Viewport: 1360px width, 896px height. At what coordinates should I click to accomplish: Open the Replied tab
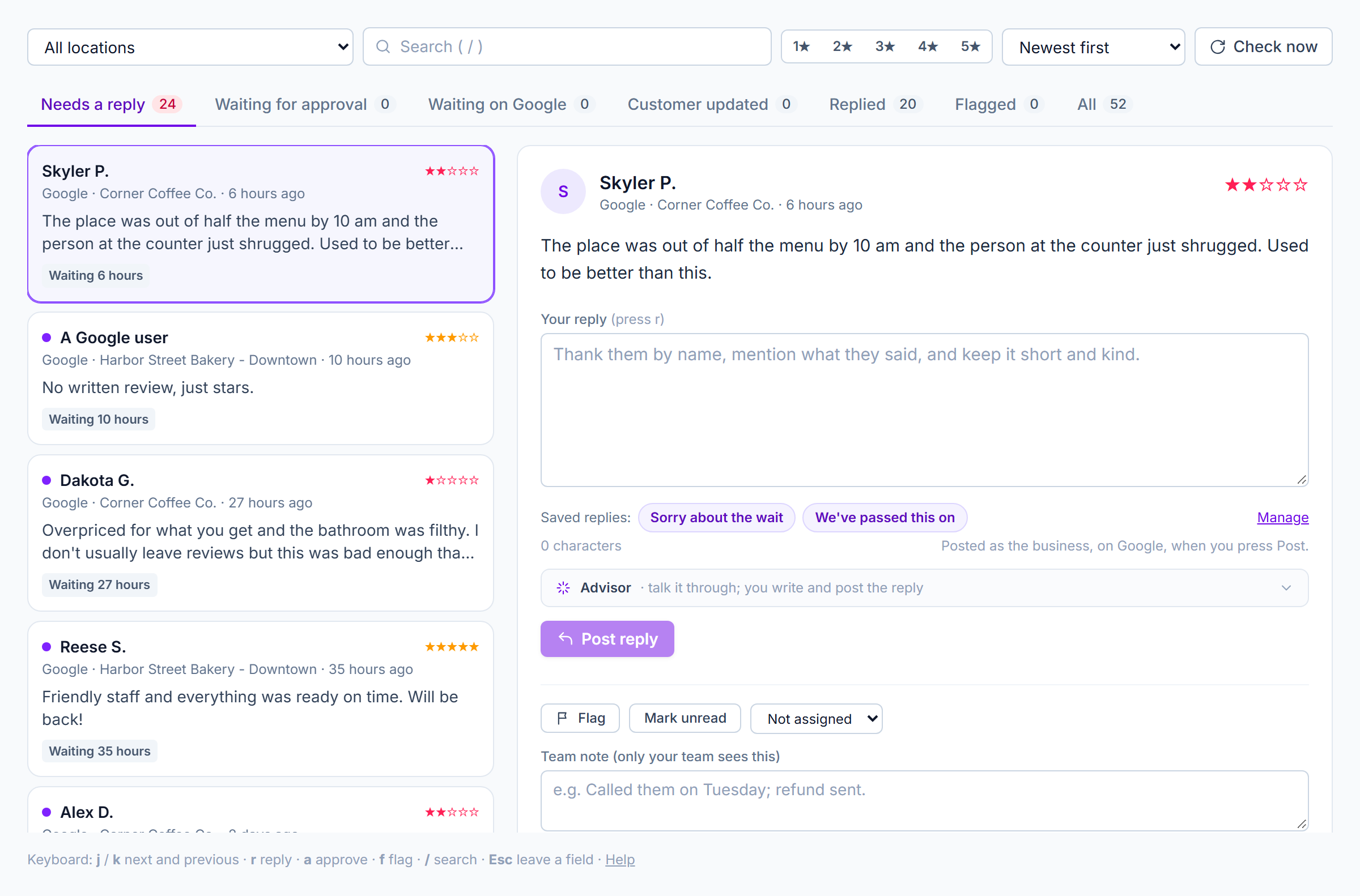tap(875, 104)
